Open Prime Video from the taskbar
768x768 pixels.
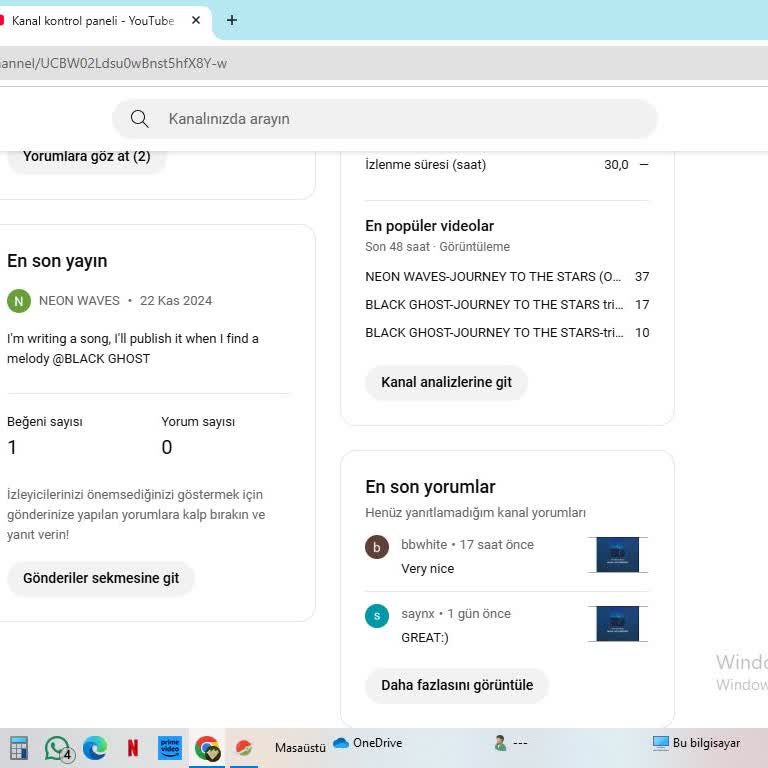[170, 748]
